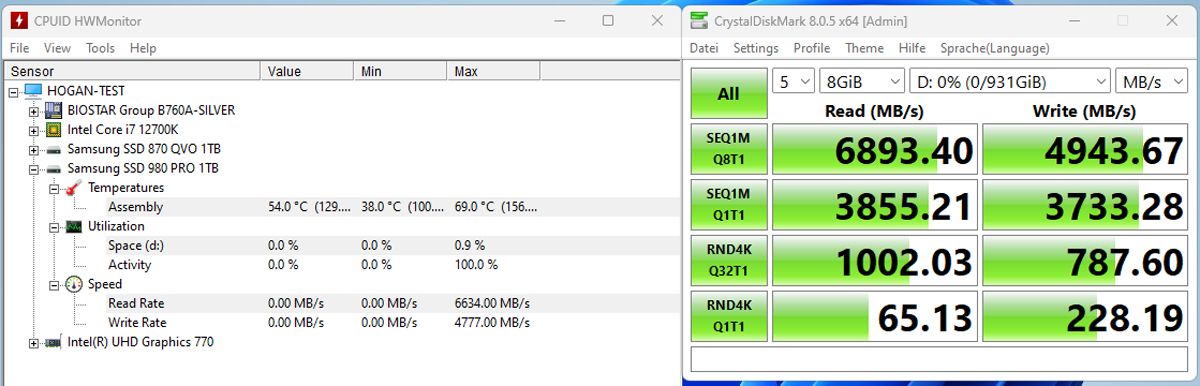Image resolution: width=1200 pixels, height=386 pixels.
Task: Open the Profile menu in CrystalDiskMark
Action: pyautogui.click(x=812, y=48)
